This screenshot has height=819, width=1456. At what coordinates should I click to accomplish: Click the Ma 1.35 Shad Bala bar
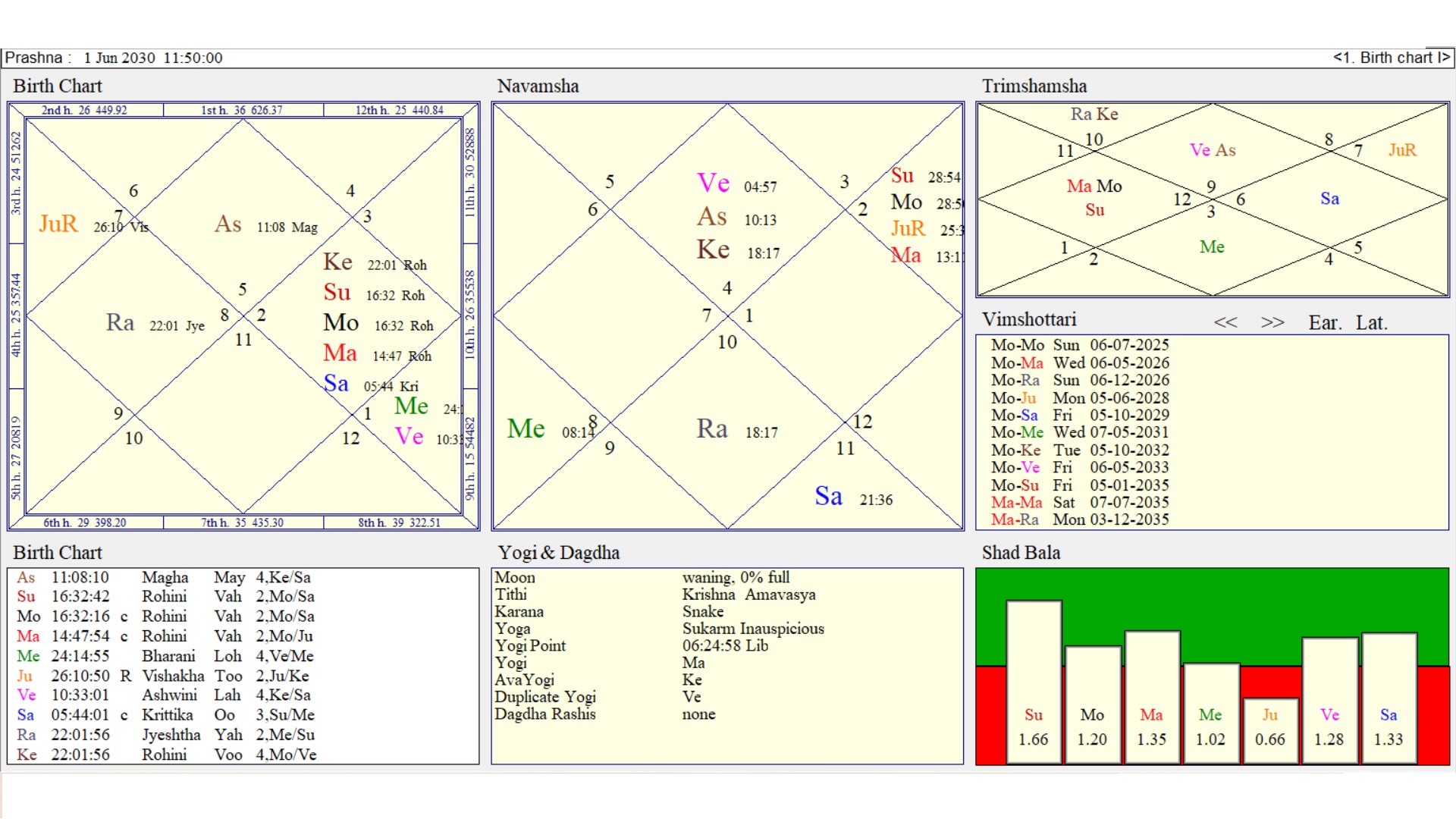(x=1151, y=696)
